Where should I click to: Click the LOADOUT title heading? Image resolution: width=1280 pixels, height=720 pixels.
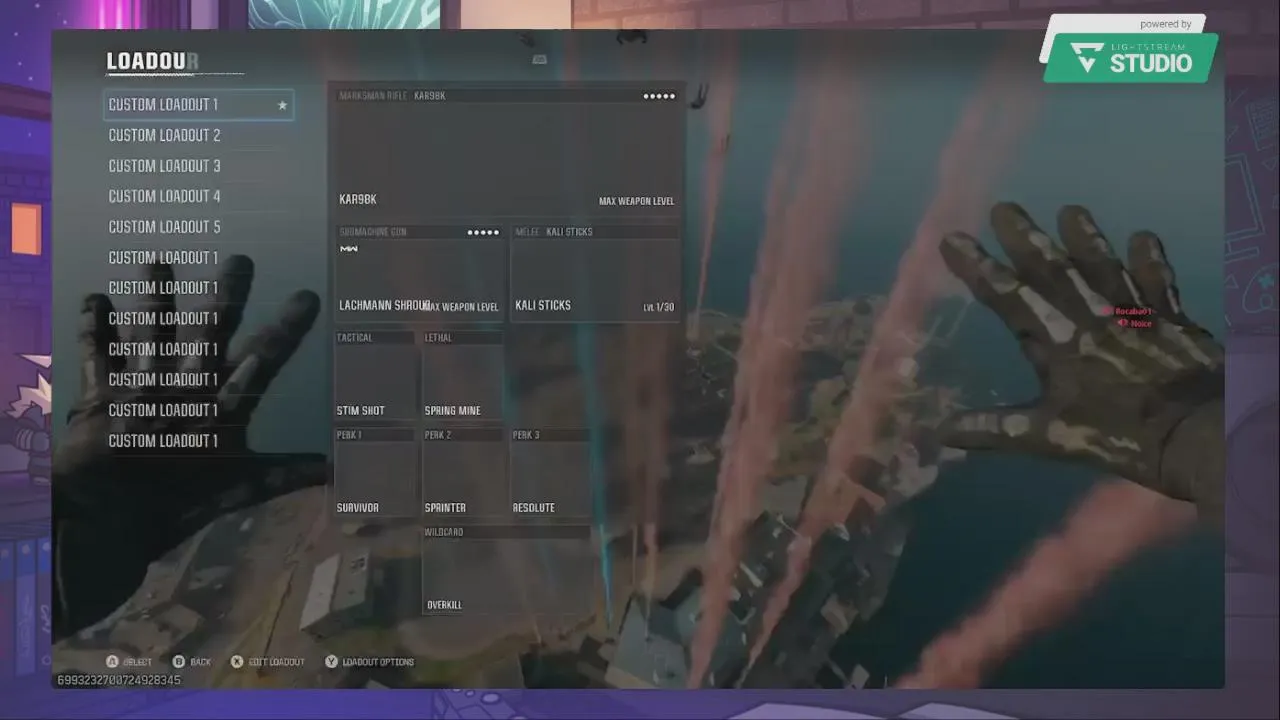(x=153, y=62)
